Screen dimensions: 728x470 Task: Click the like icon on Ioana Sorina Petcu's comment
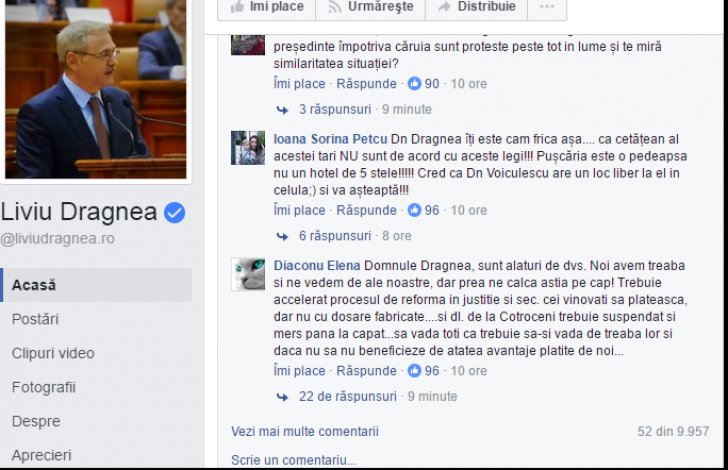(414, 210)
